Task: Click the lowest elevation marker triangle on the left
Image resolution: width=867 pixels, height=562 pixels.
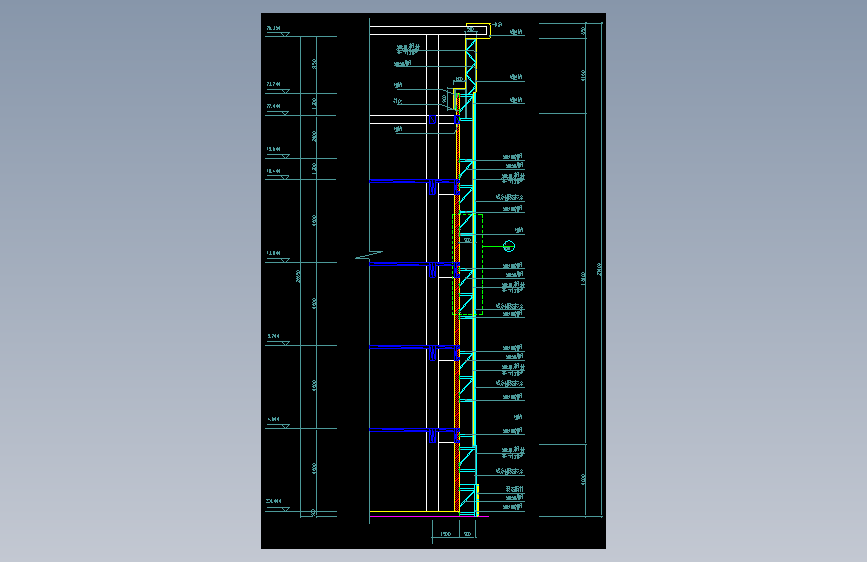Action: [285, 509]
